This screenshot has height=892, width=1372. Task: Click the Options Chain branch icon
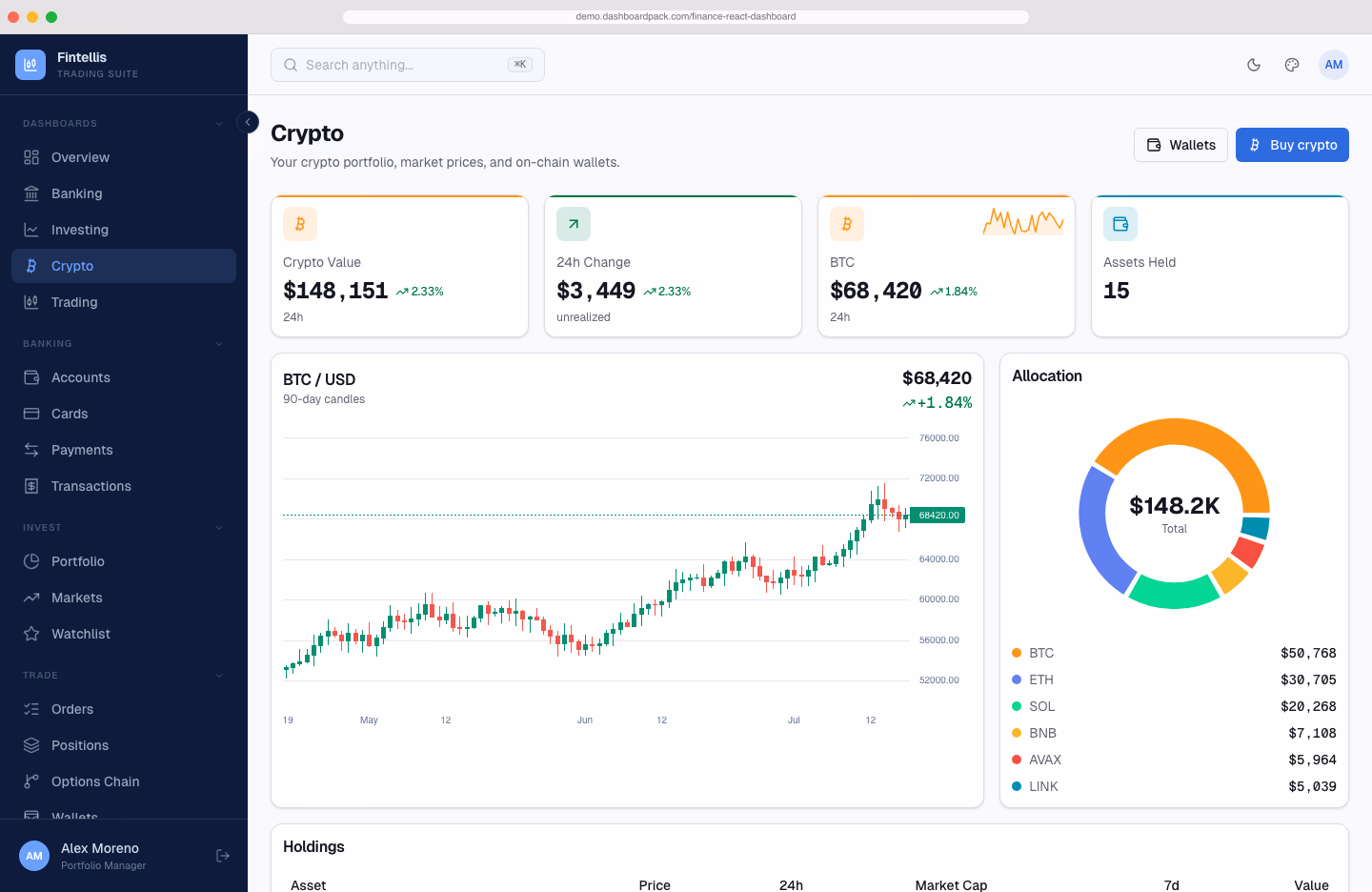point(31,781)
